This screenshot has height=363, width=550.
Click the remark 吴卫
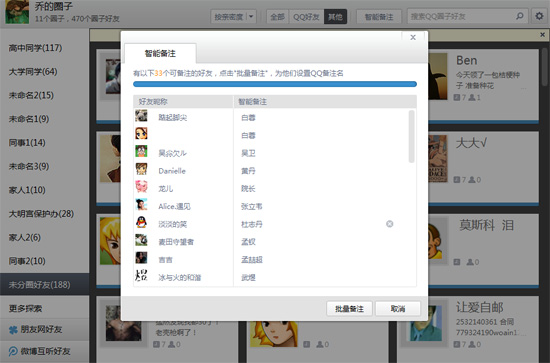(248, 153)
